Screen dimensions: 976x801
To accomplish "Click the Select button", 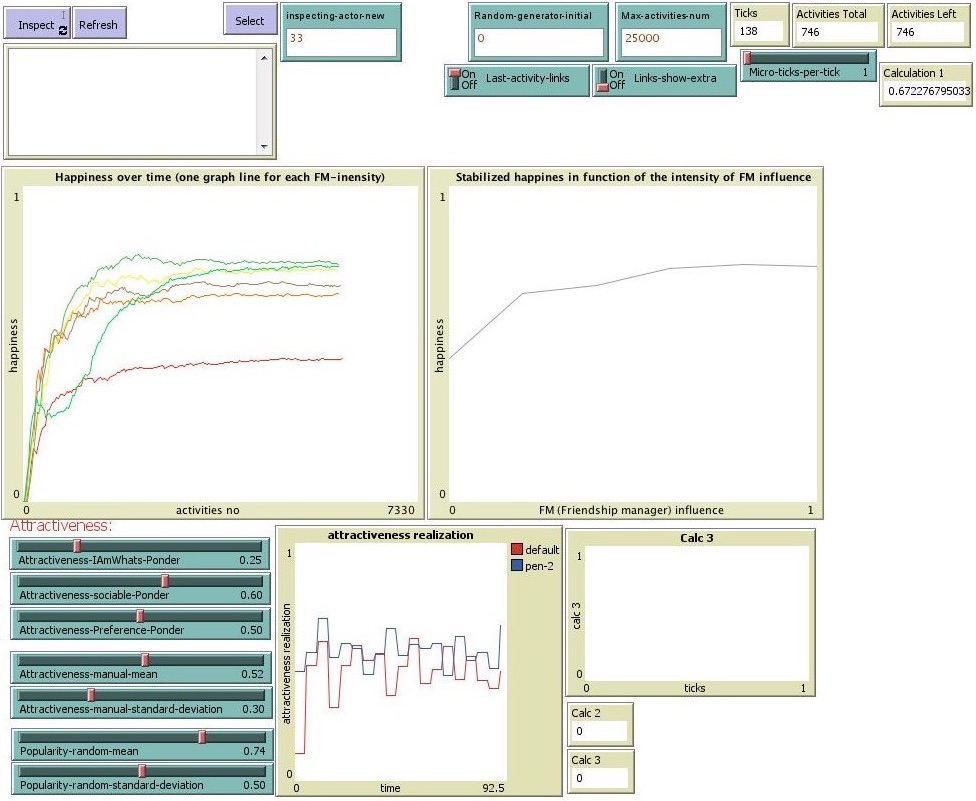I will pos(250,20).
